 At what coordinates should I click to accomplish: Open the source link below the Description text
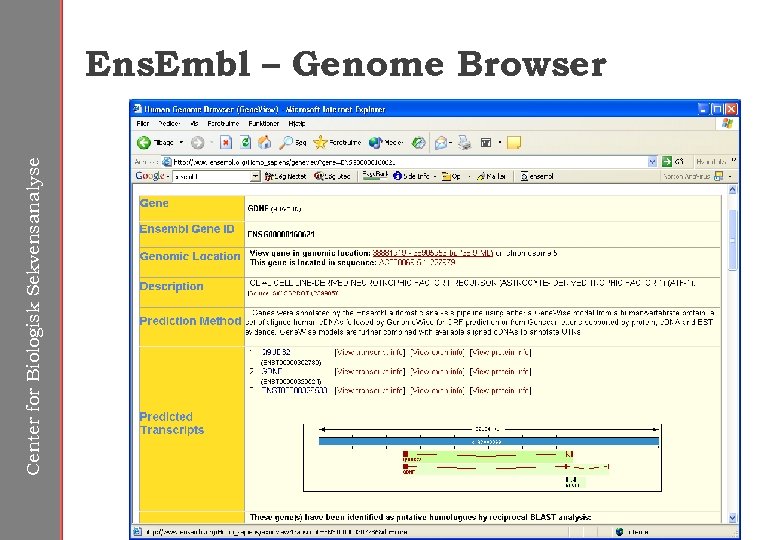[x=293, y=293]
